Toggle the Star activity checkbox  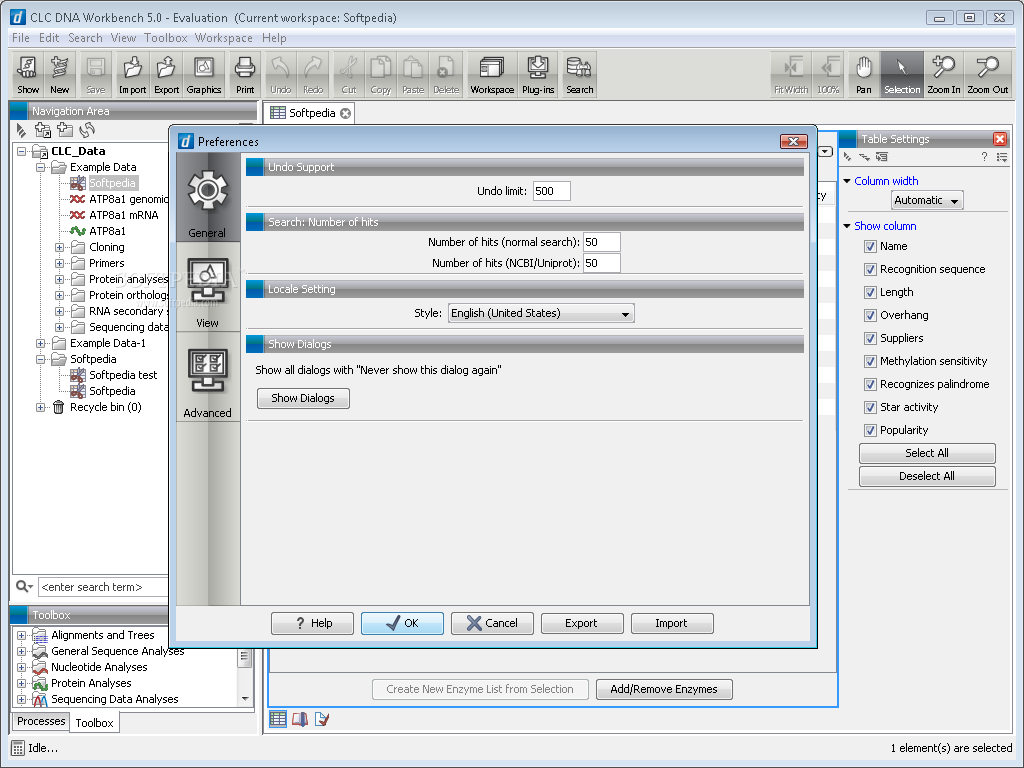[870, 407]
